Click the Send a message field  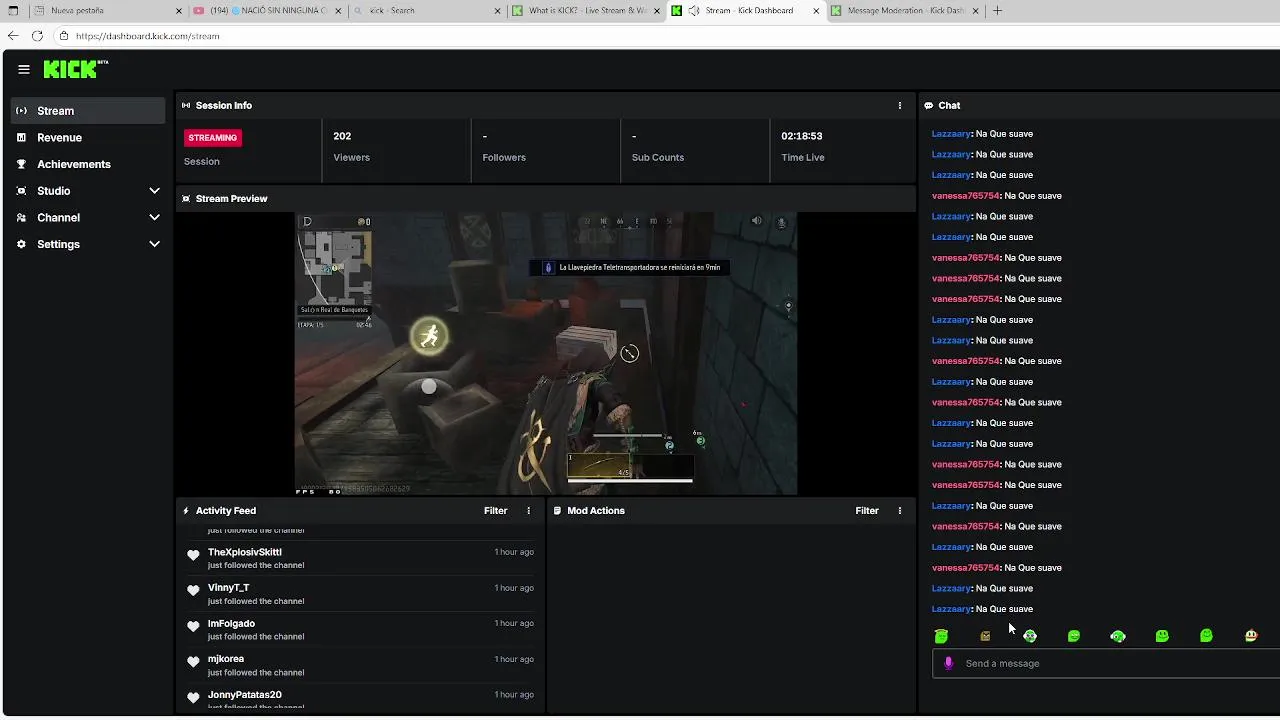(1106, 663)
